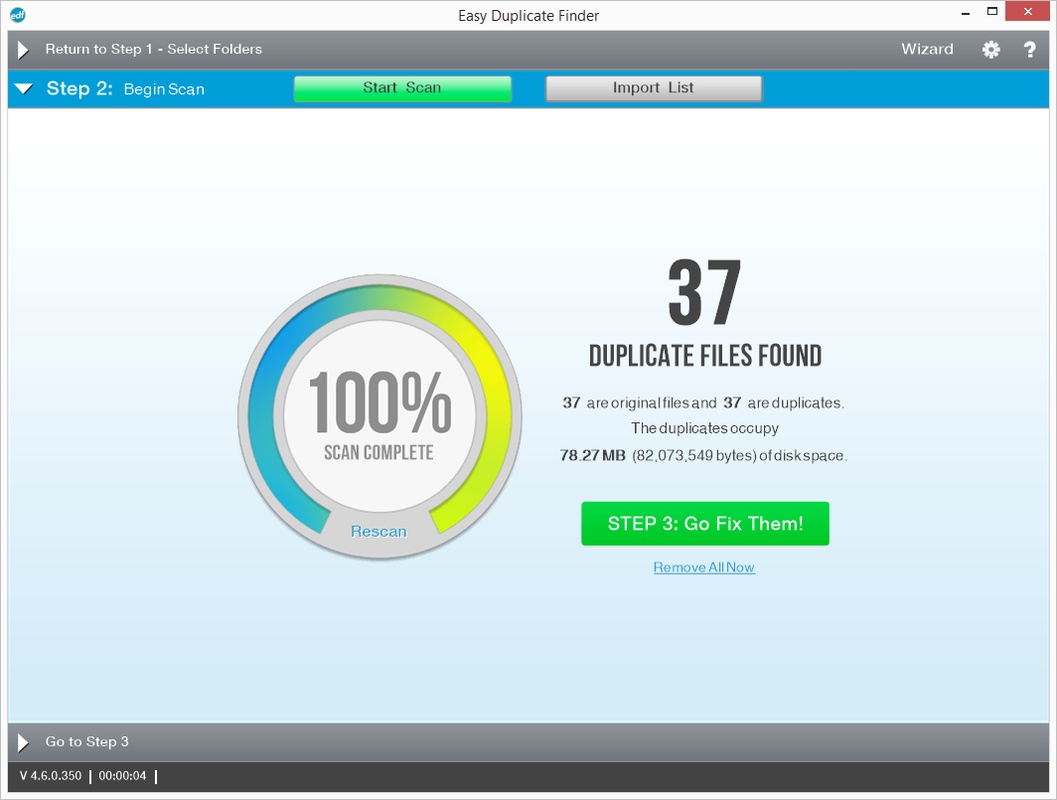The width and height of the screenshot is (1057, 800).
Task: Click STEP 3: Go Fix Them! button
Action: (x=705, y=524)
